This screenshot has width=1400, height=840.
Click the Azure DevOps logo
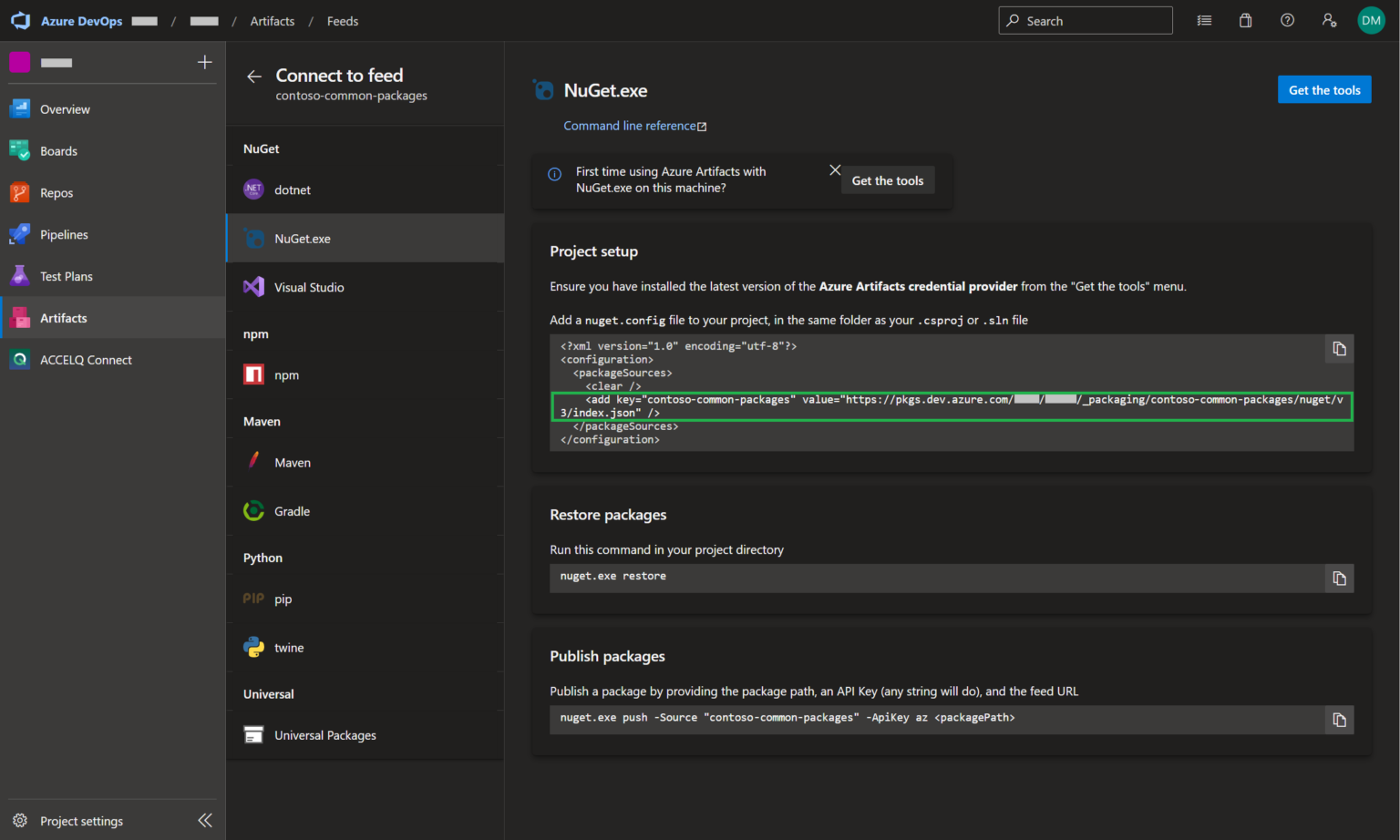pyautogui.click(x=20, y=20)
